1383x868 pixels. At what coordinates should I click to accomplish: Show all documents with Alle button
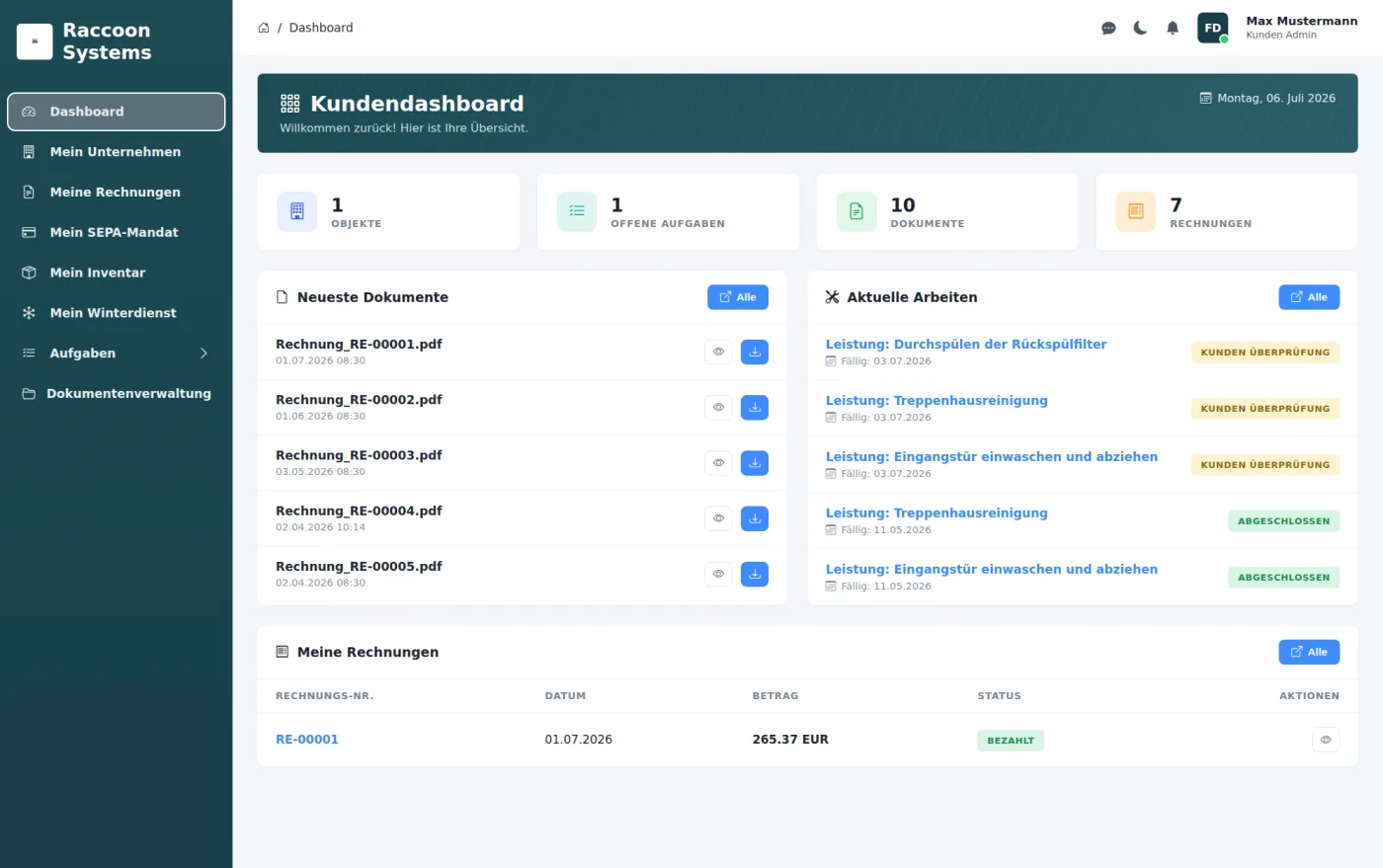click(x=737, y=297)
